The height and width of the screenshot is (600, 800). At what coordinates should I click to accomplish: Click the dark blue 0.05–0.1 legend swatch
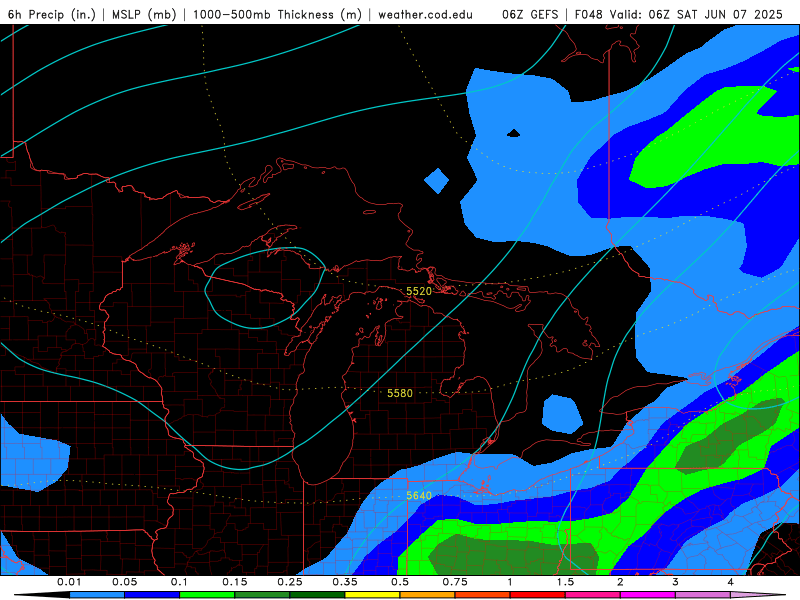[x=152, y=595]
